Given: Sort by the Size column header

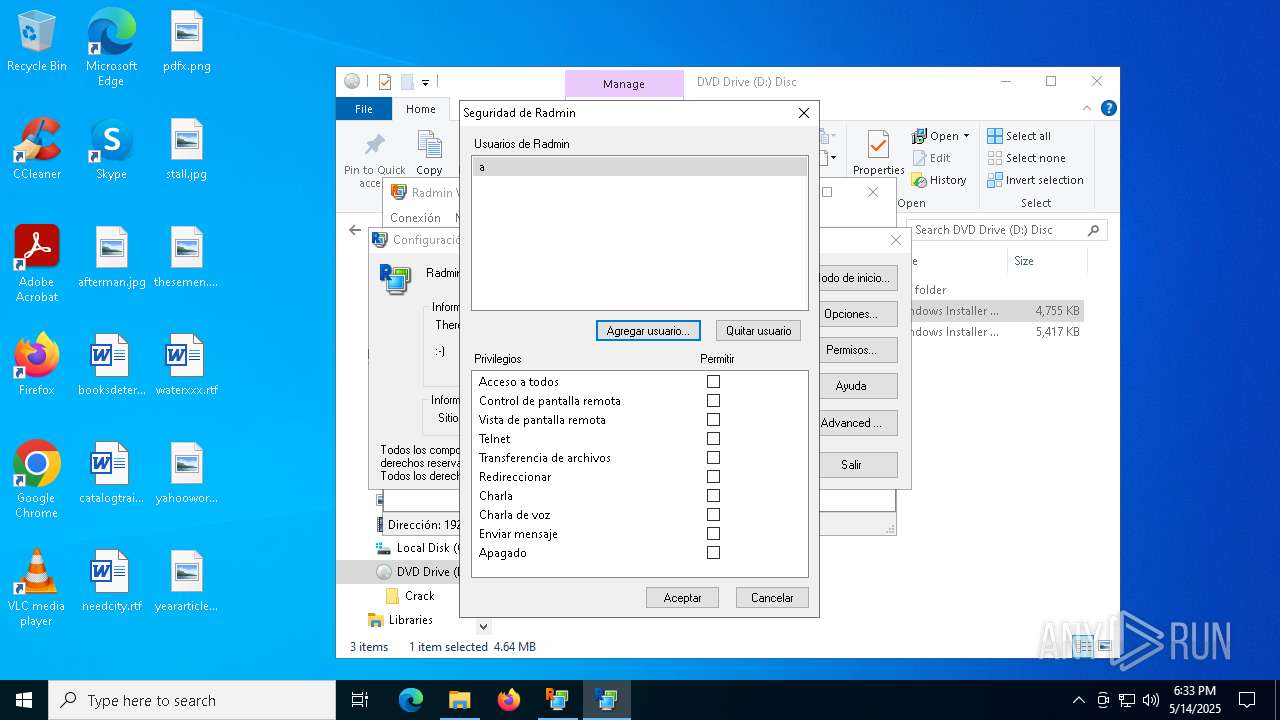Looking at the screenshot, I should pyautogui.click(x=1046, y=261).
